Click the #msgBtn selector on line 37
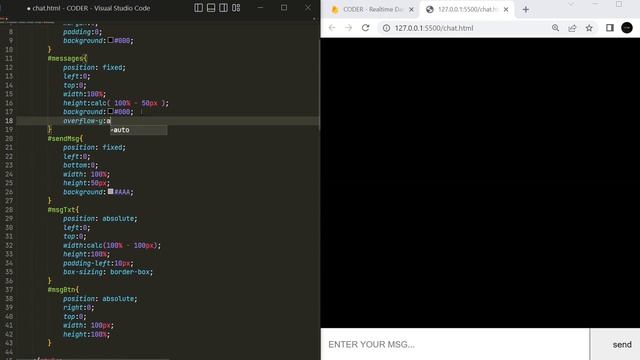This screenshot has width=640, height=360. pos(63,290)
